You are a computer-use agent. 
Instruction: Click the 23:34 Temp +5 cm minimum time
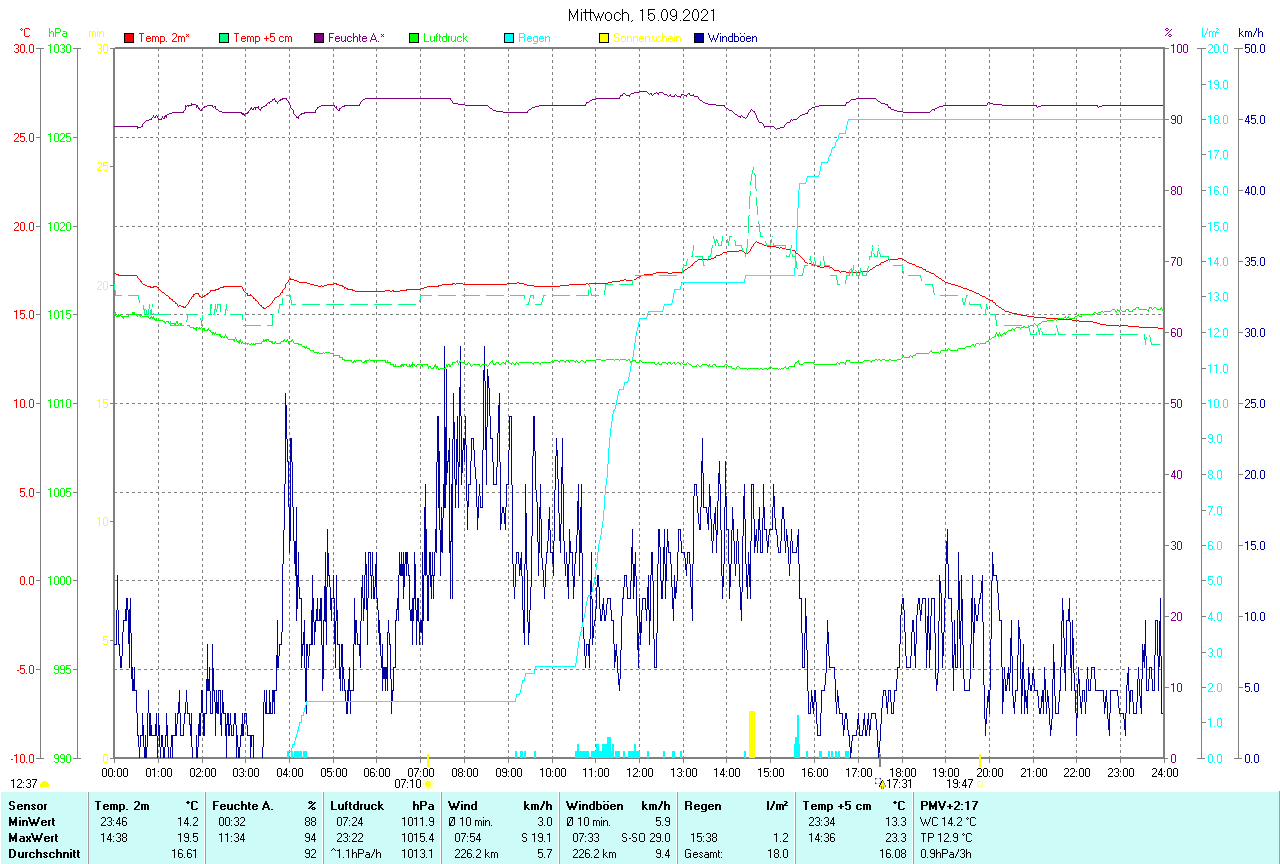coord(822,821)
